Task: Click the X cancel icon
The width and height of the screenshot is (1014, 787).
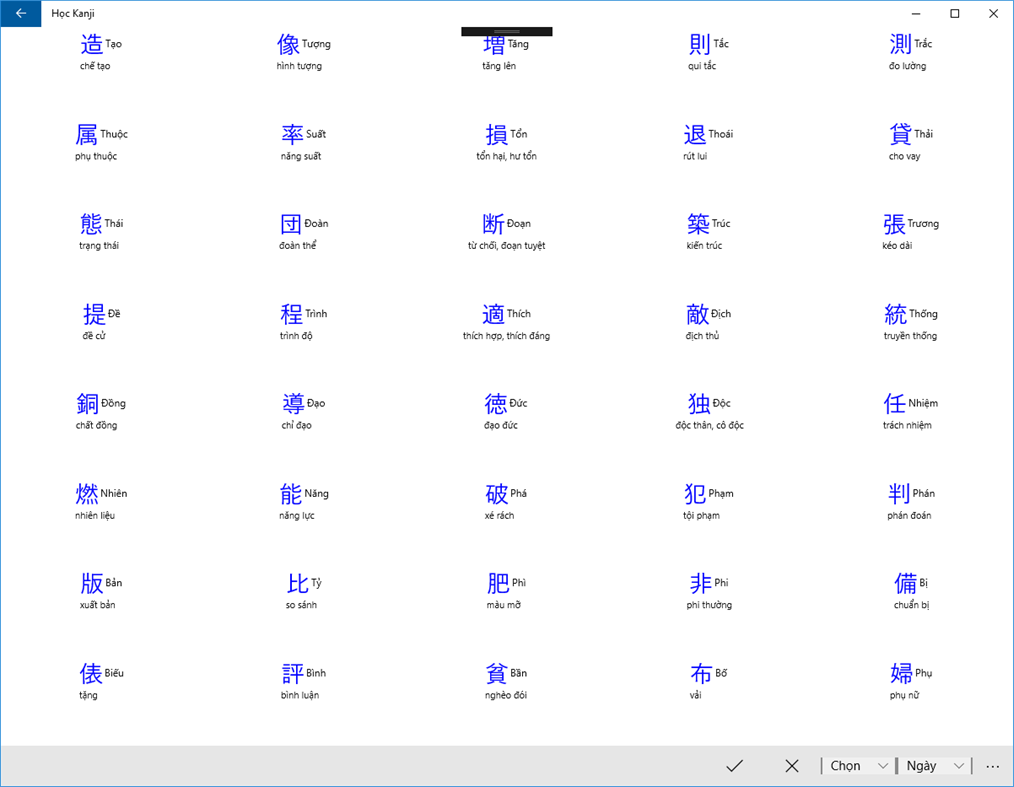Action: pos(792,765)
